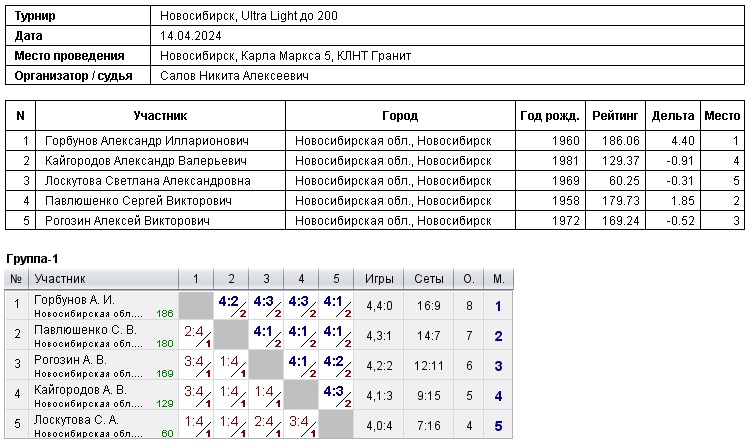The image size is (750, 444).
Task: Click the Сеты header in group table
Action: [429, 279]
